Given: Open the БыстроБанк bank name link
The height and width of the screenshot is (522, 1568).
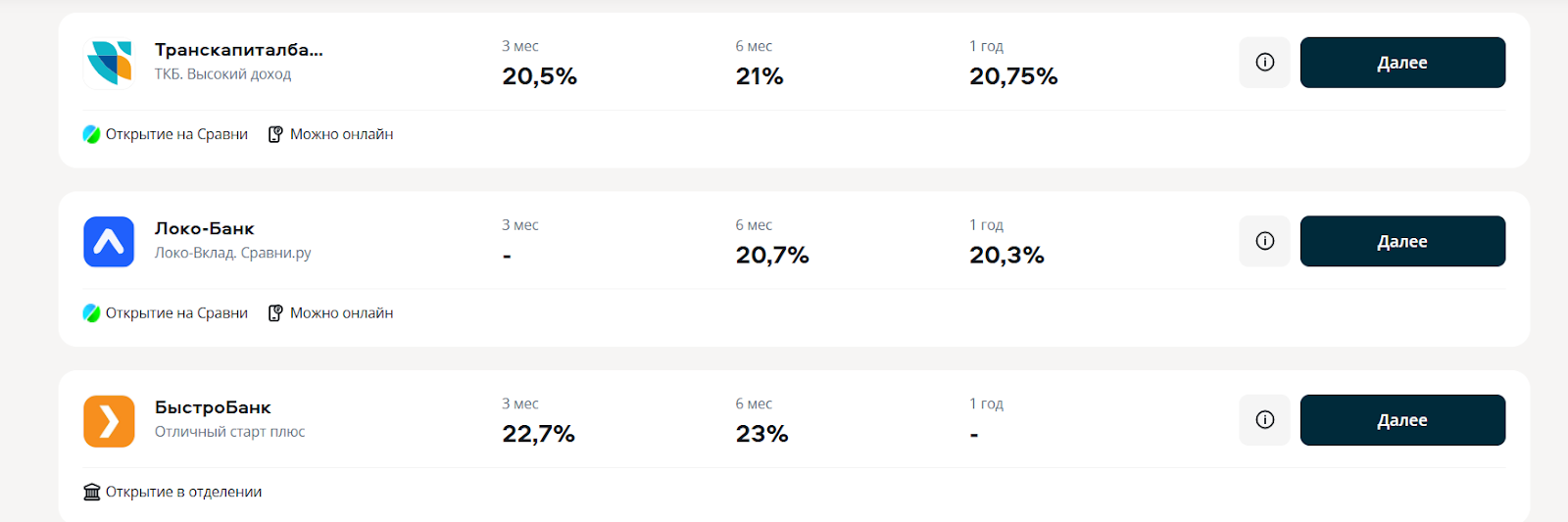Looking at the screenshot, I should [213, 407].
